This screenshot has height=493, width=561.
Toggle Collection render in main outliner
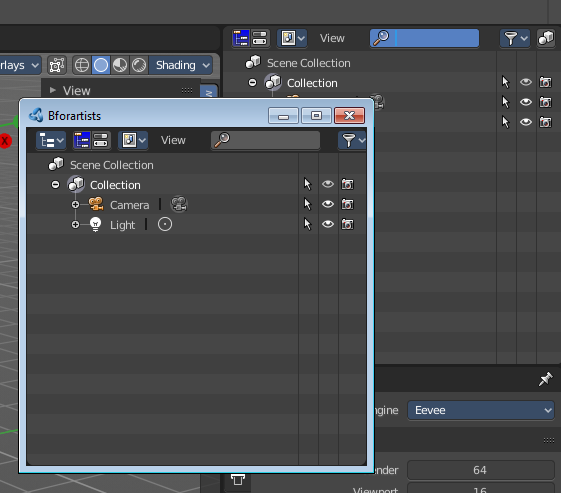click(x=545, y=82)
